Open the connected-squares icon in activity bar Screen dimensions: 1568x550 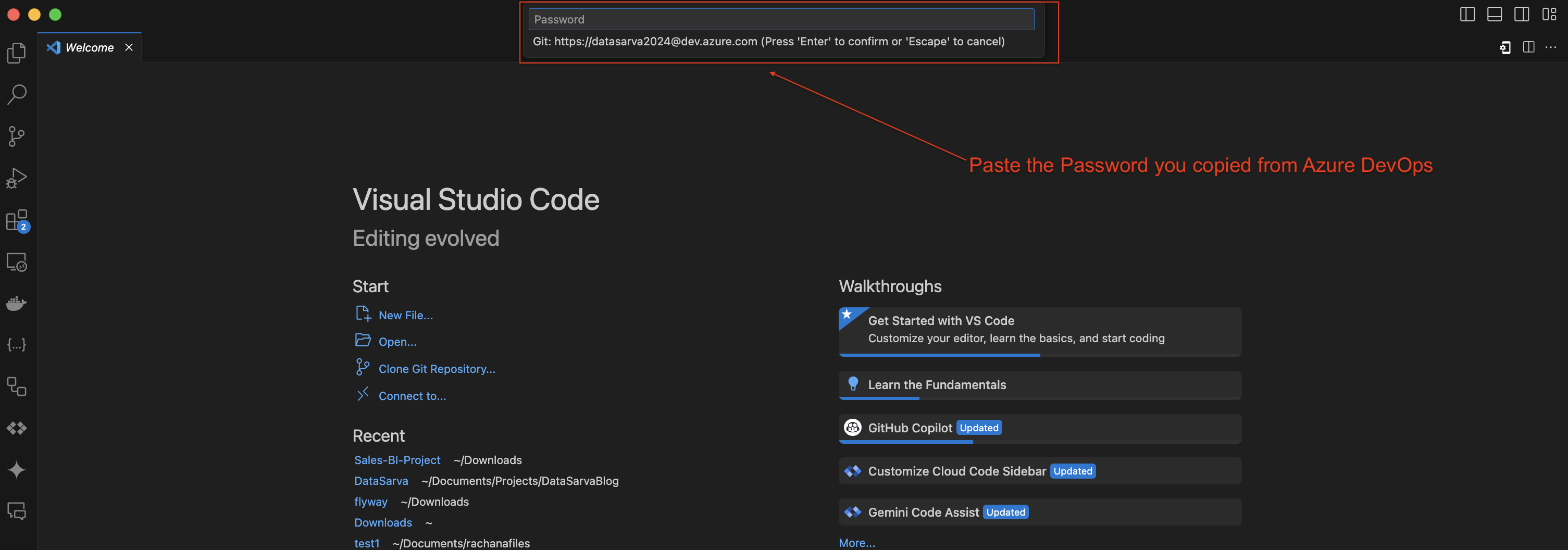coord(17,386)
